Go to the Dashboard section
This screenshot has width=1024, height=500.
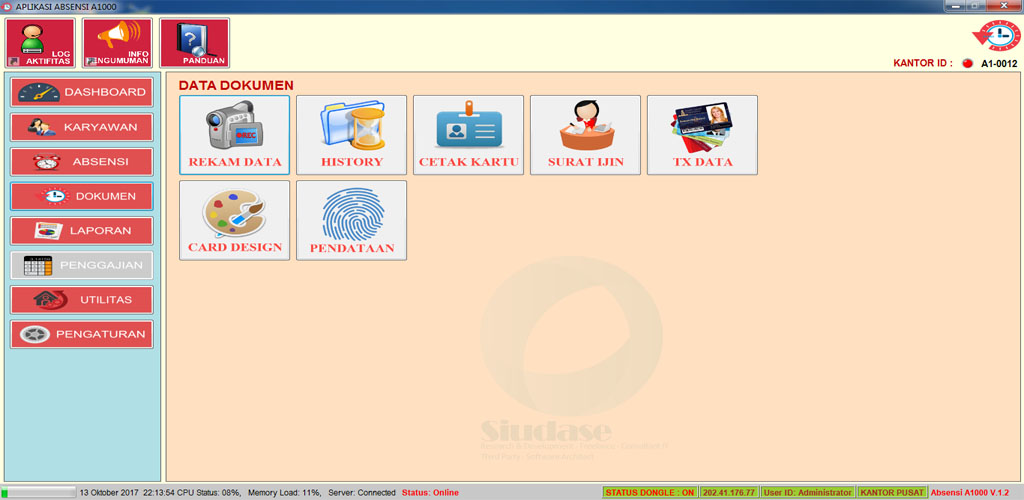pyautogui.click(x=82, y=92)
